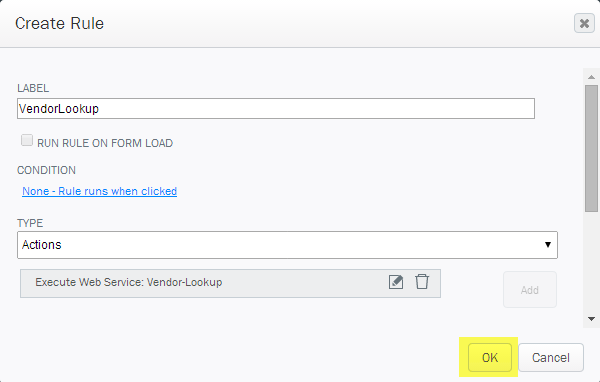Click the scrollbar up arrow

click(x=591, y=77)
